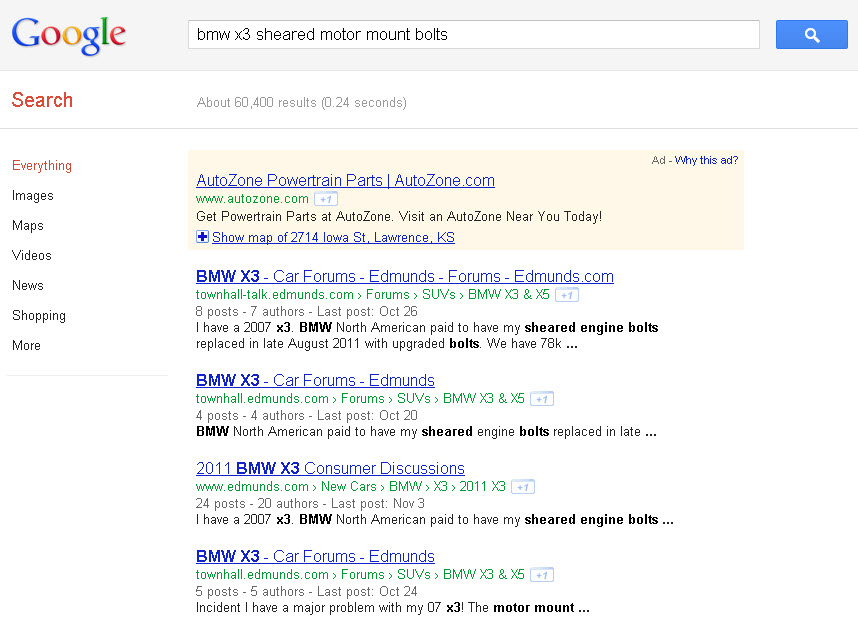Click 'Get Powertrain Parts at AutoZone' description
Screen dimensions: 858x620
[399, 217]
